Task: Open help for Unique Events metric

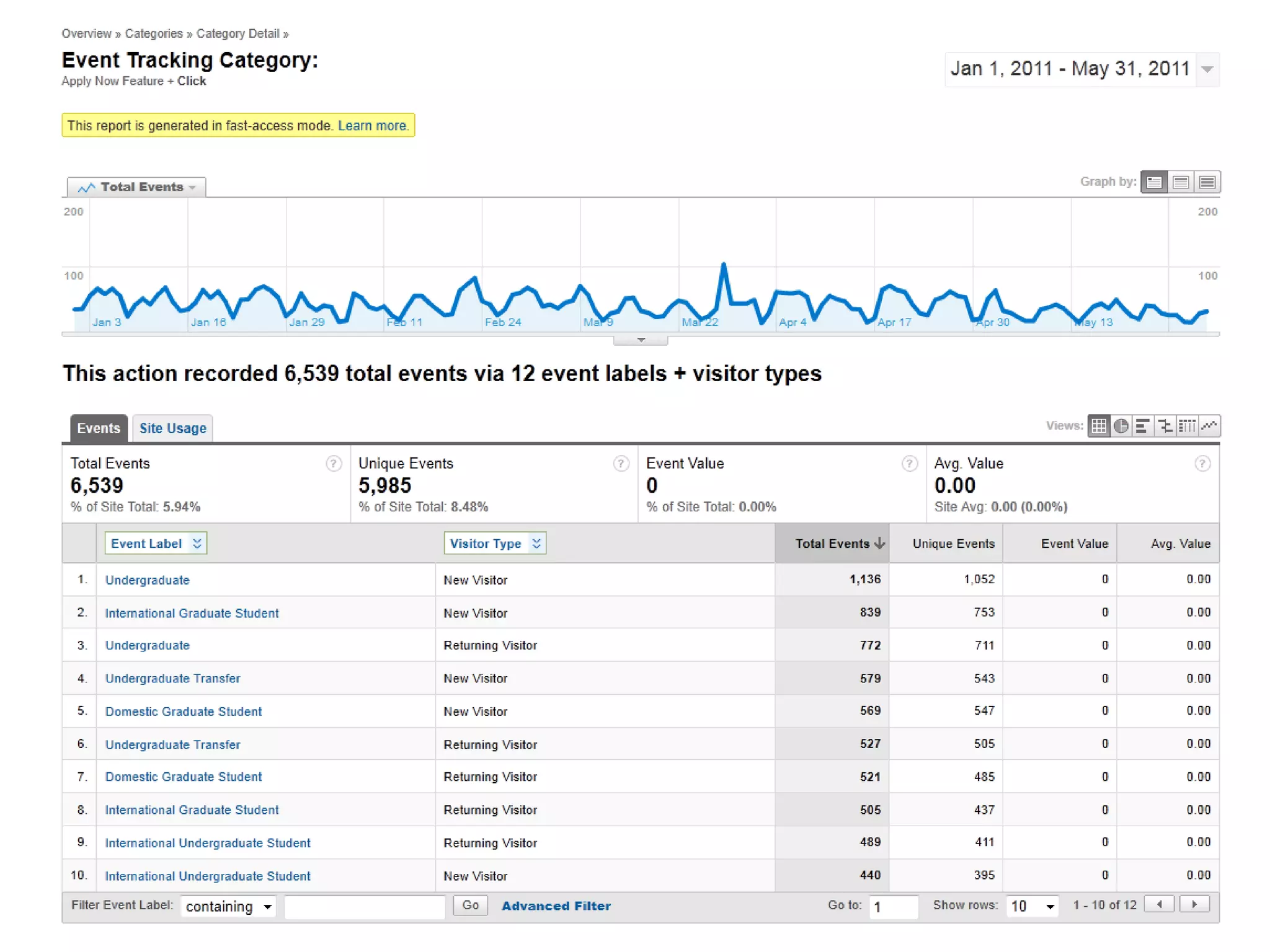Action: [x=621, y=464]
